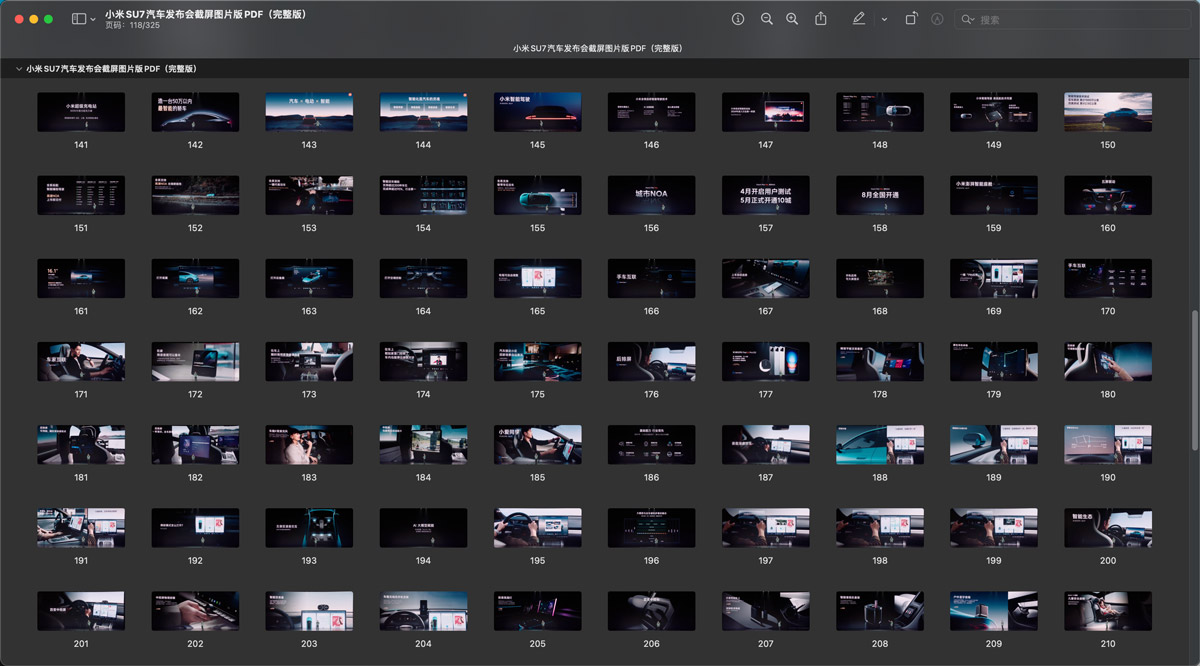This screenshot has width=1200, height=666.
Task: Select the page 177 thumbnail
Action: click(x=766, y=361)
